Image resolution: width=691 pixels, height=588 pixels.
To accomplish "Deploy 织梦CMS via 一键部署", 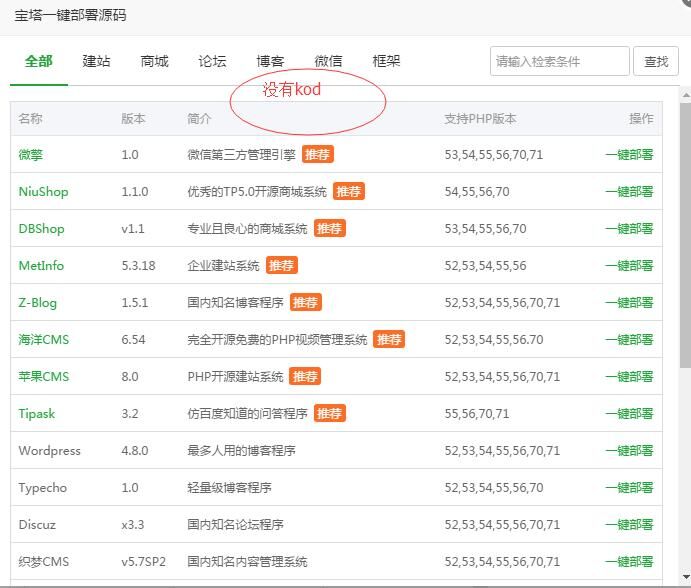I will tap(629, 562).
